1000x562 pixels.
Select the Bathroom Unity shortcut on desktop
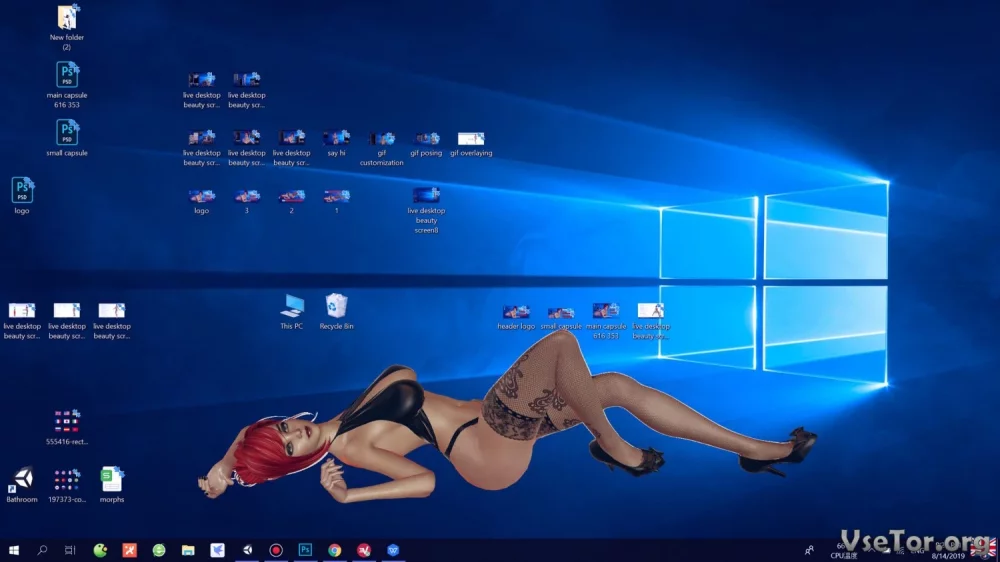tap(22, 483)
